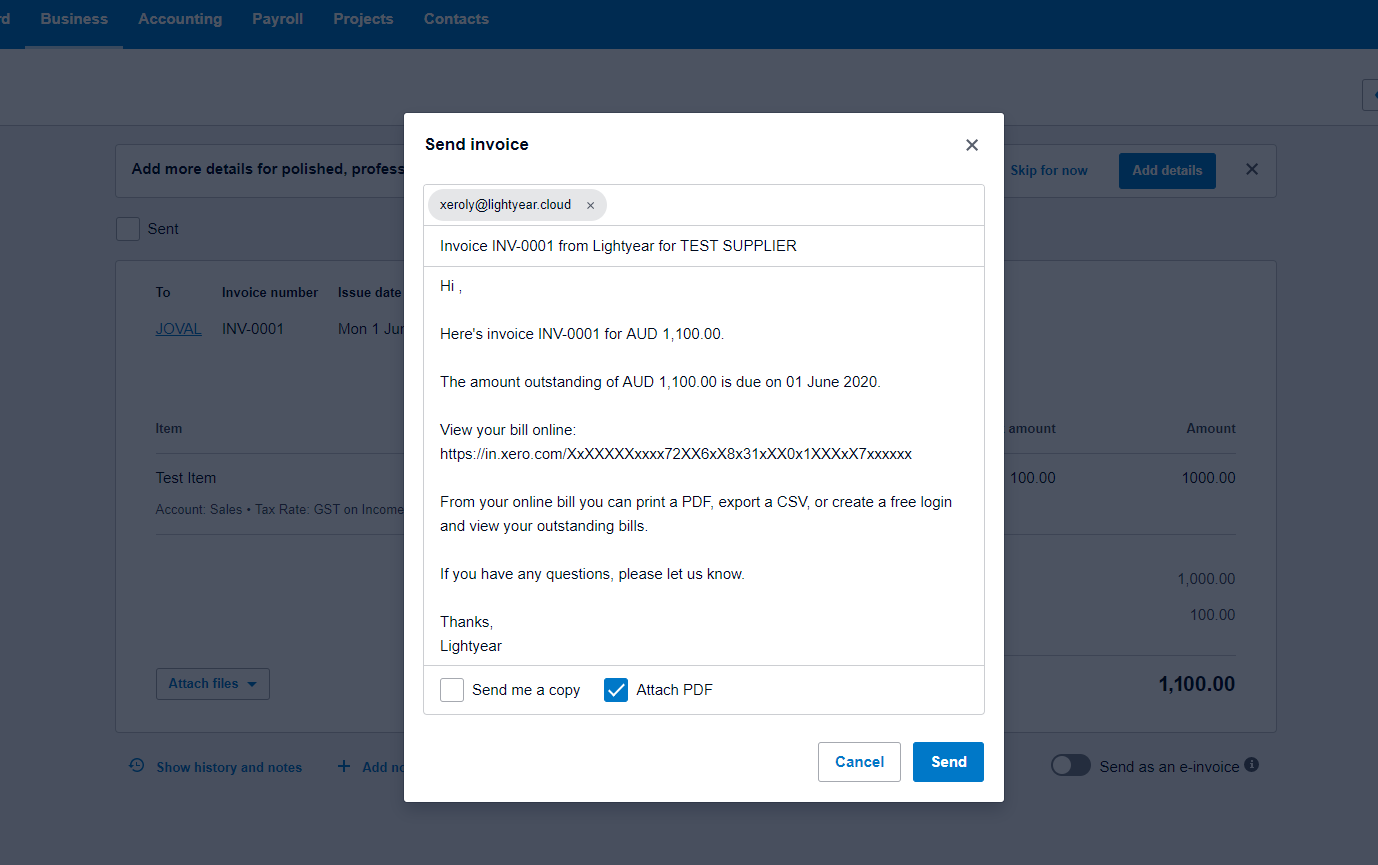Cancel sending the invoice

859,762
